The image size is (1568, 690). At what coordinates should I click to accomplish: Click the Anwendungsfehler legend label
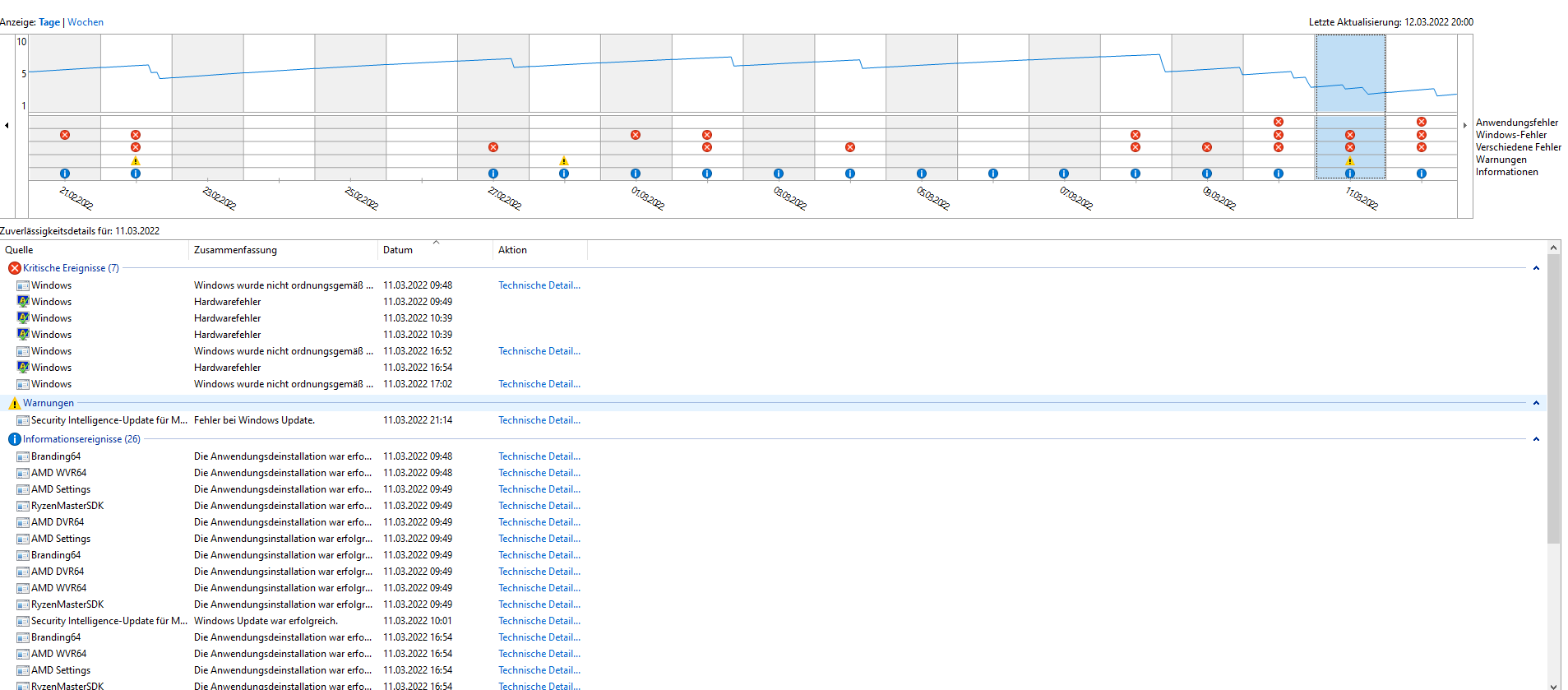point(1516,123)
